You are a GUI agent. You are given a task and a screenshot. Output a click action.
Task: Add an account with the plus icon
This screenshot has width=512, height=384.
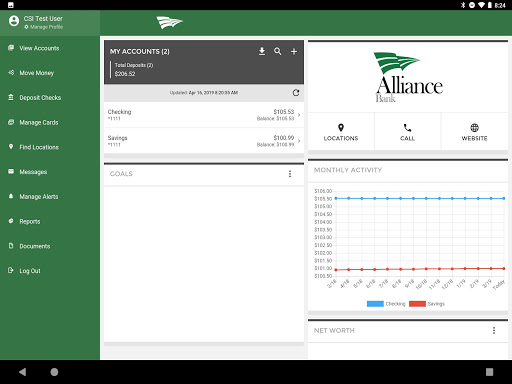tap(294, 51)
